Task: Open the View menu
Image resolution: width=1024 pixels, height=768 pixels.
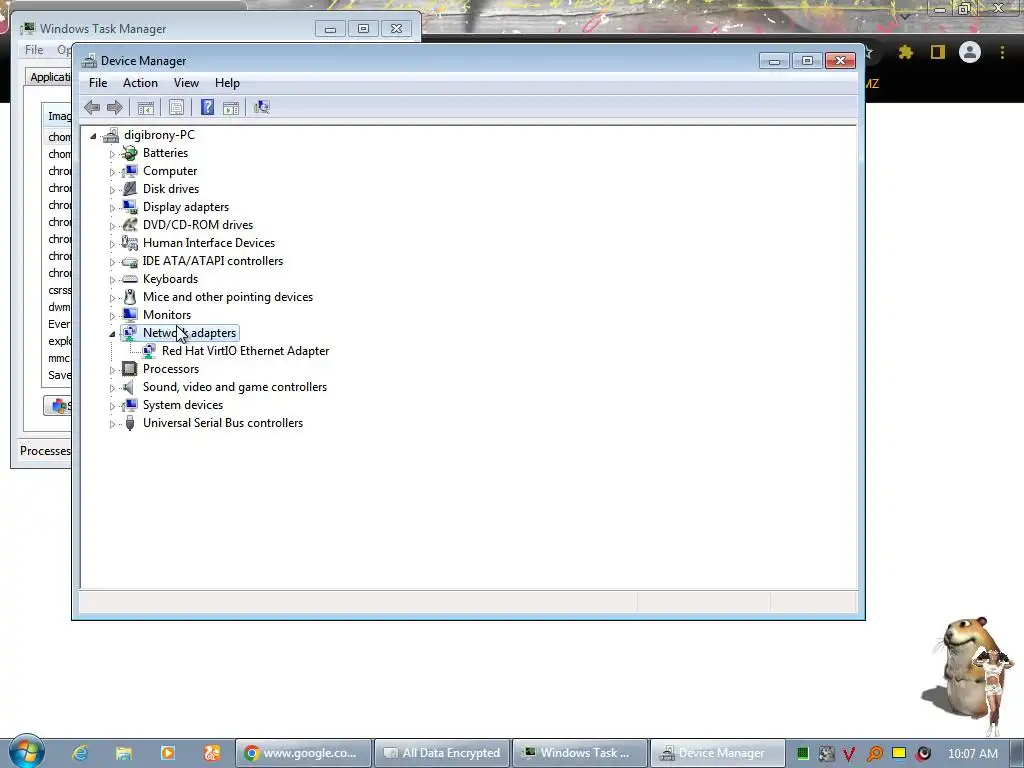Action: 186,83
